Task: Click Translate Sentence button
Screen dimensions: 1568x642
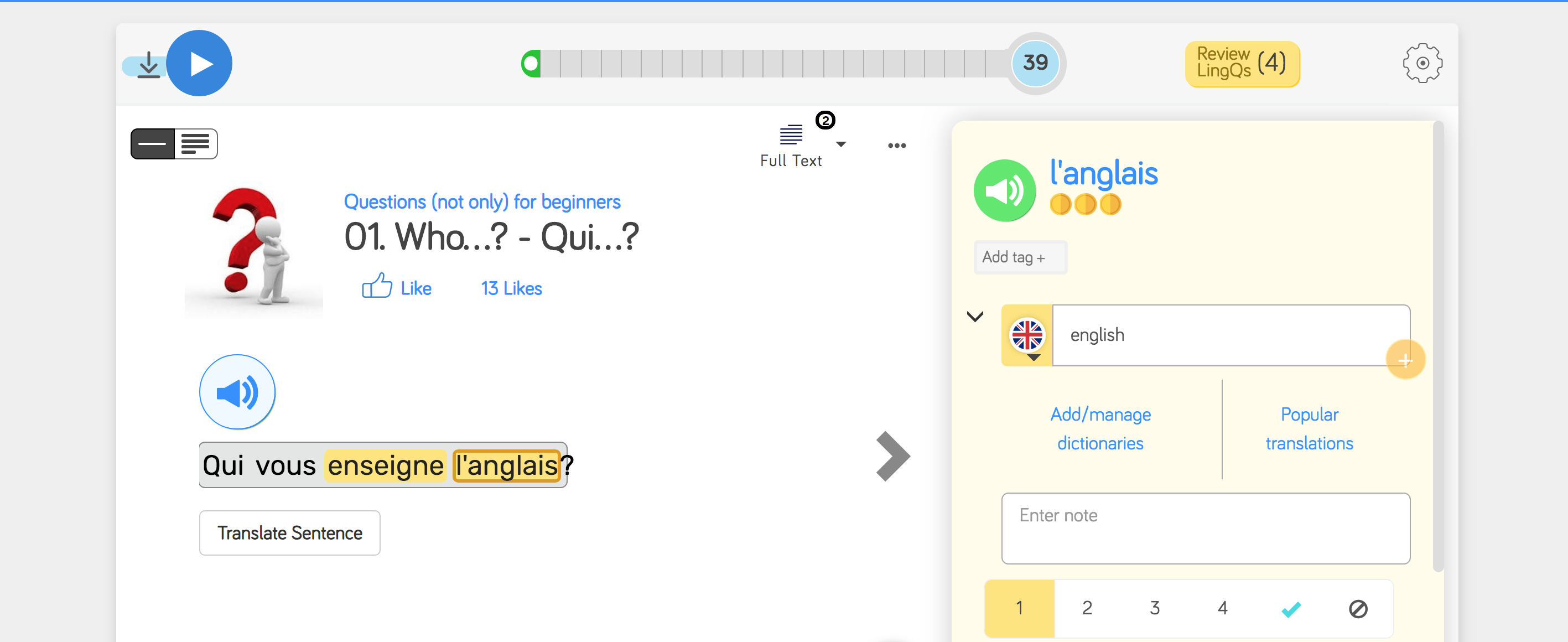Action: pyautogui.click(x=290, y=533)
